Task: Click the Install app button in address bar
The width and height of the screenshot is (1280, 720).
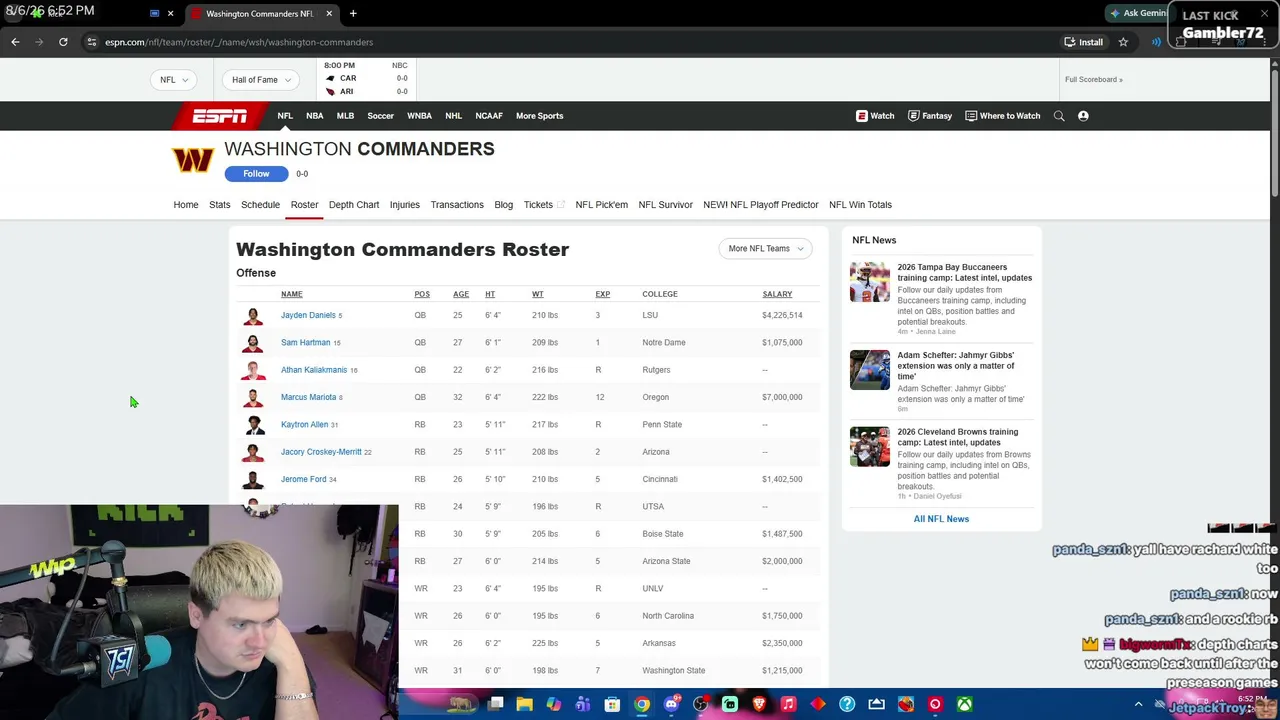Action: [1083, 42]
